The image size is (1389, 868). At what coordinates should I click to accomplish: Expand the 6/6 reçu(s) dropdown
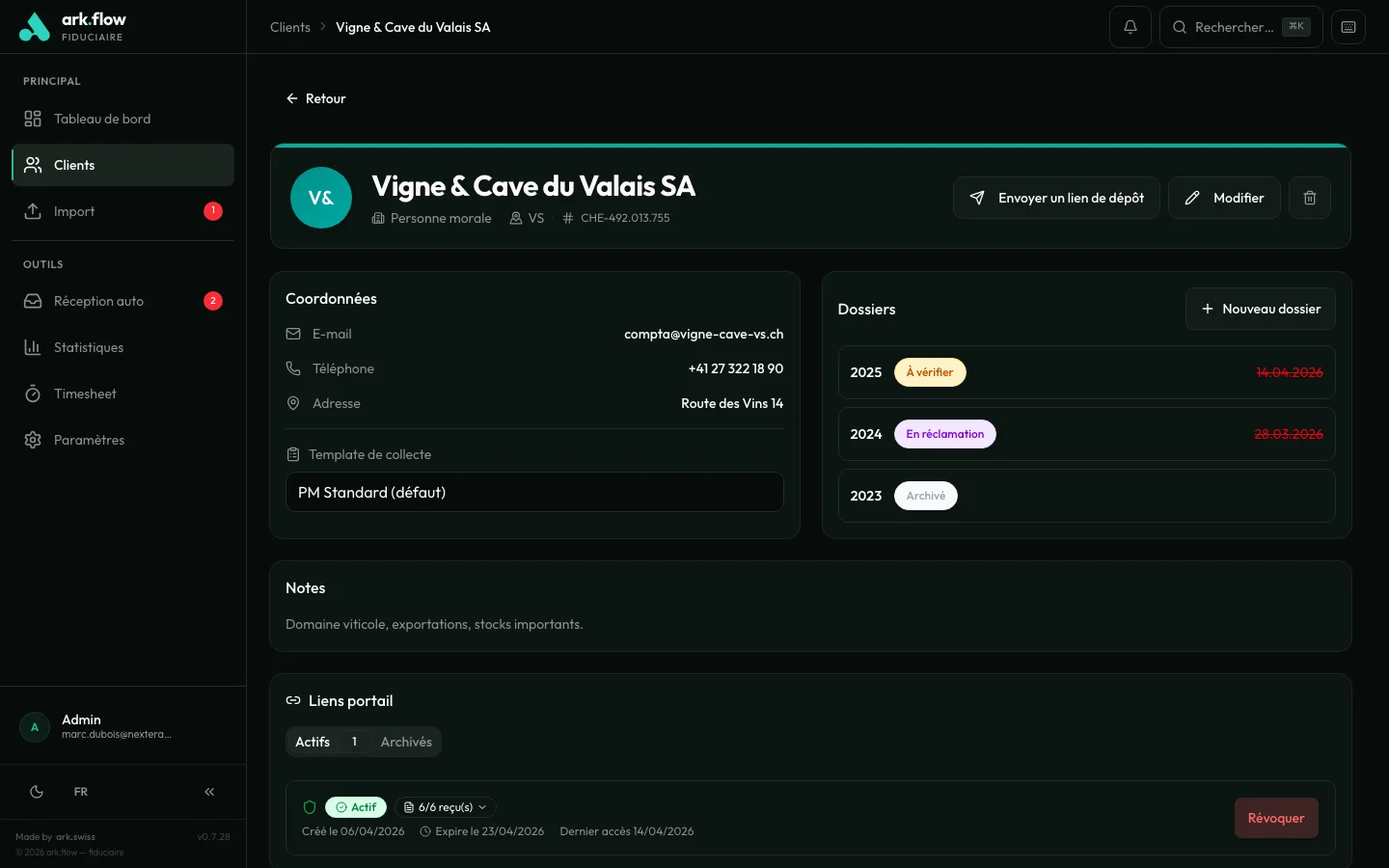click(446, 807)
